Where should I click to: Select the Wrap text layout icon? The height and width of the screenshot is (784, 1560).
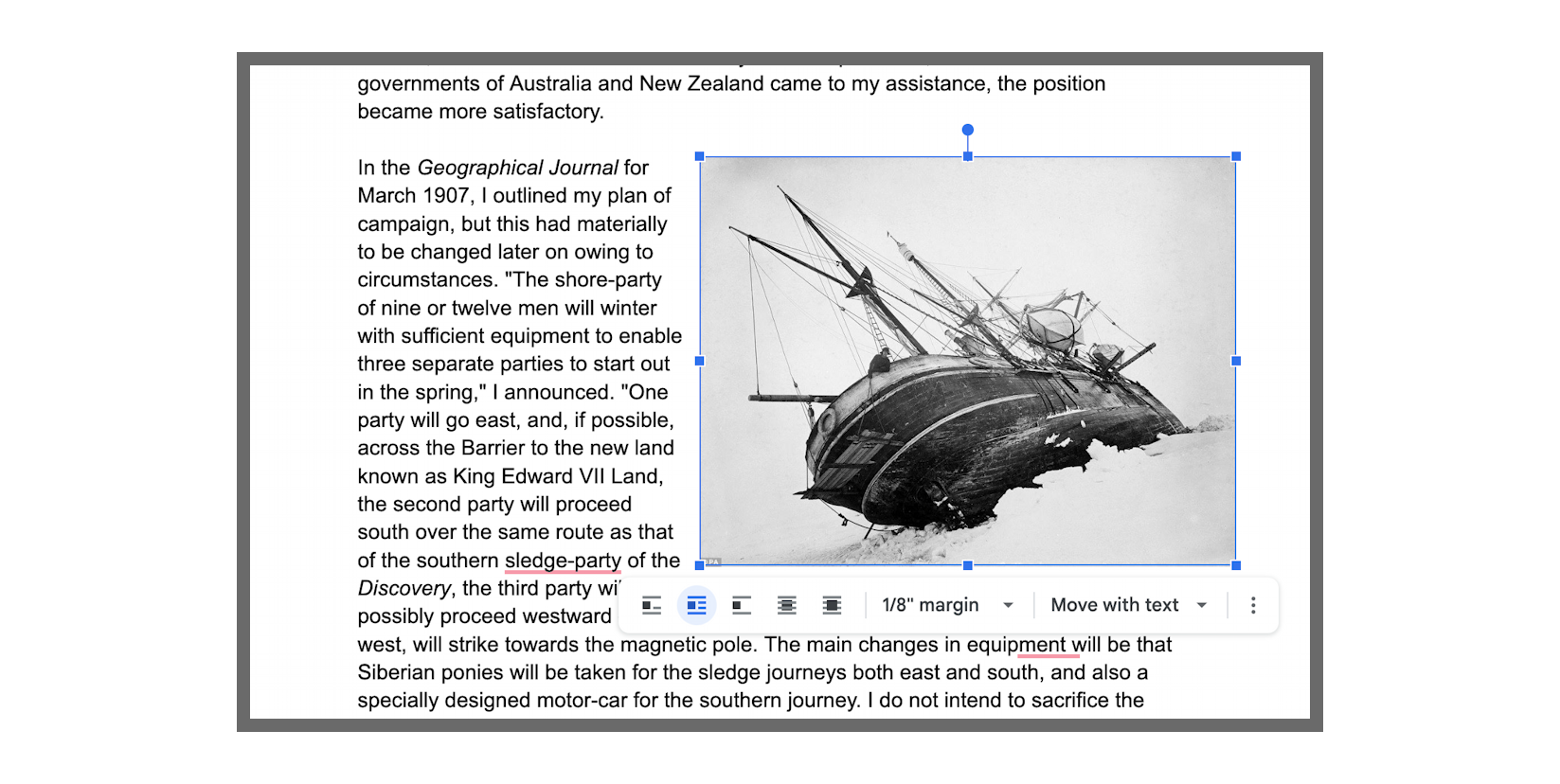click(x=697, y=605)
